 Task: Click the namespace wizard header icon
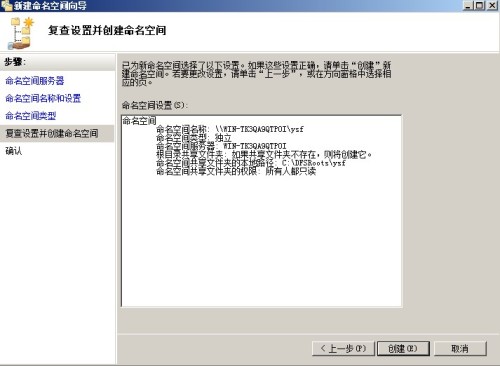click(x=21, y=33)
